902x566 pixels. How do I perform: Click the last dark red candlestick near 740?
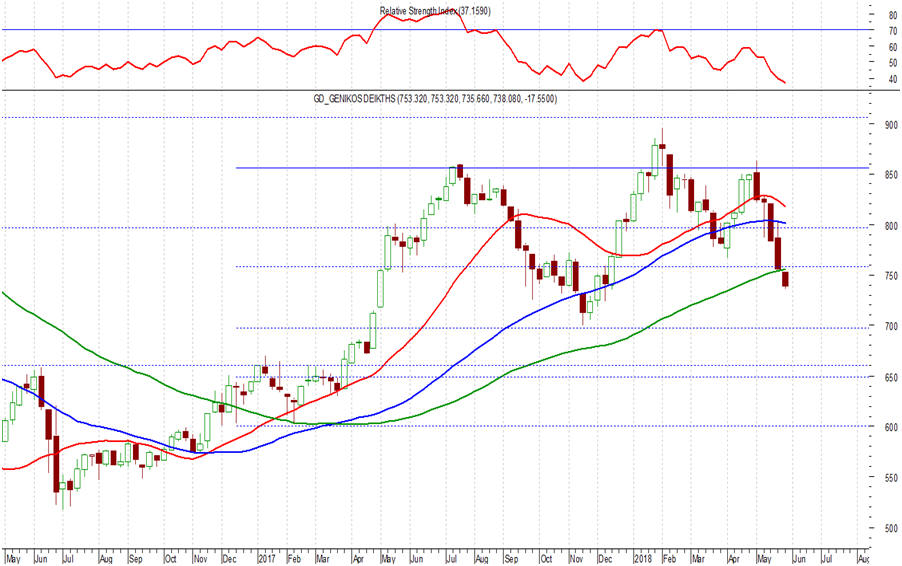(785, 278)
